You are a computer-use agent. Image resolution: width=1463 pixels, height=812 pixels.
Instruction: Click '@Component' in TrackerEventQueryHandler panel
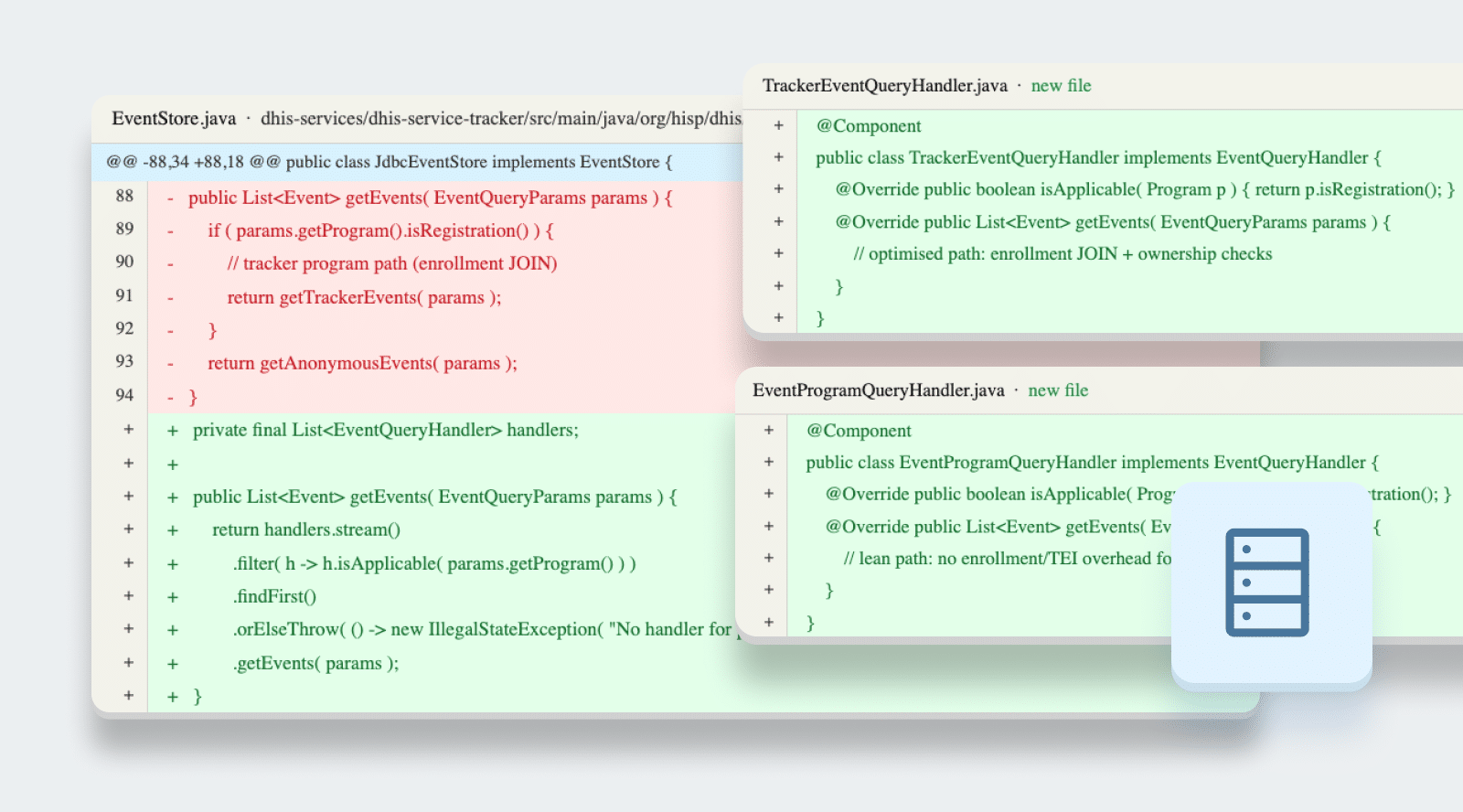(x=869, y=126)
